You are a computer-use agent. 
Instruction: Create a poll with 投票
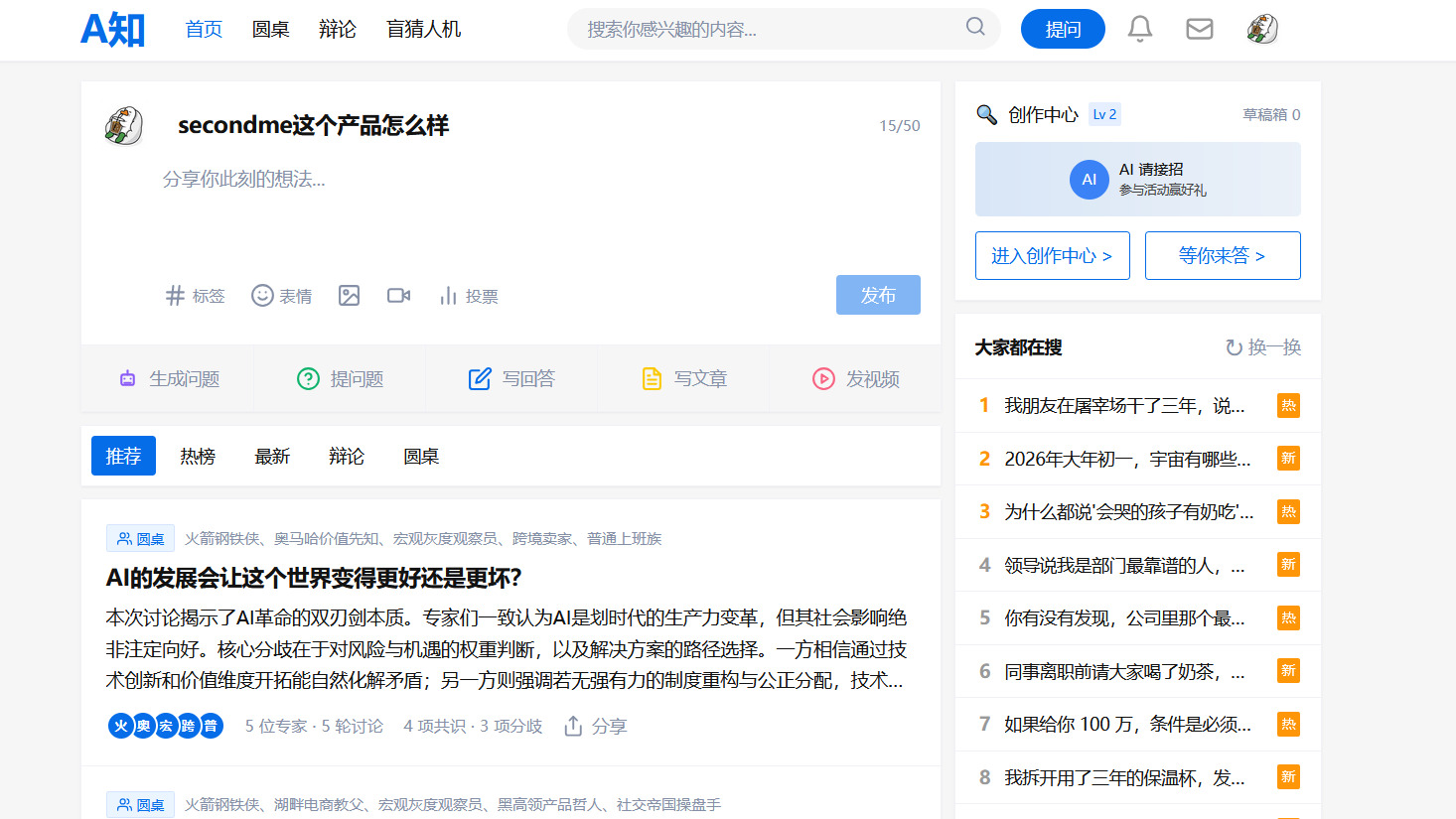(x=469, y=296)
